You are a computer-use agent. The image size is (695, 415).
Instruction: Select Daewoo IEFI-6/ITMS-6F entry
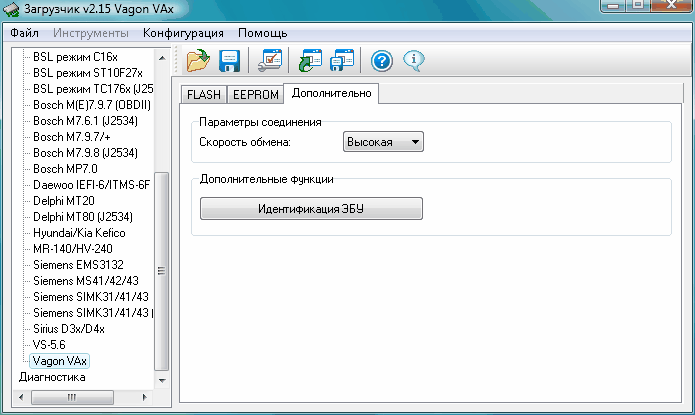point(91,185)
